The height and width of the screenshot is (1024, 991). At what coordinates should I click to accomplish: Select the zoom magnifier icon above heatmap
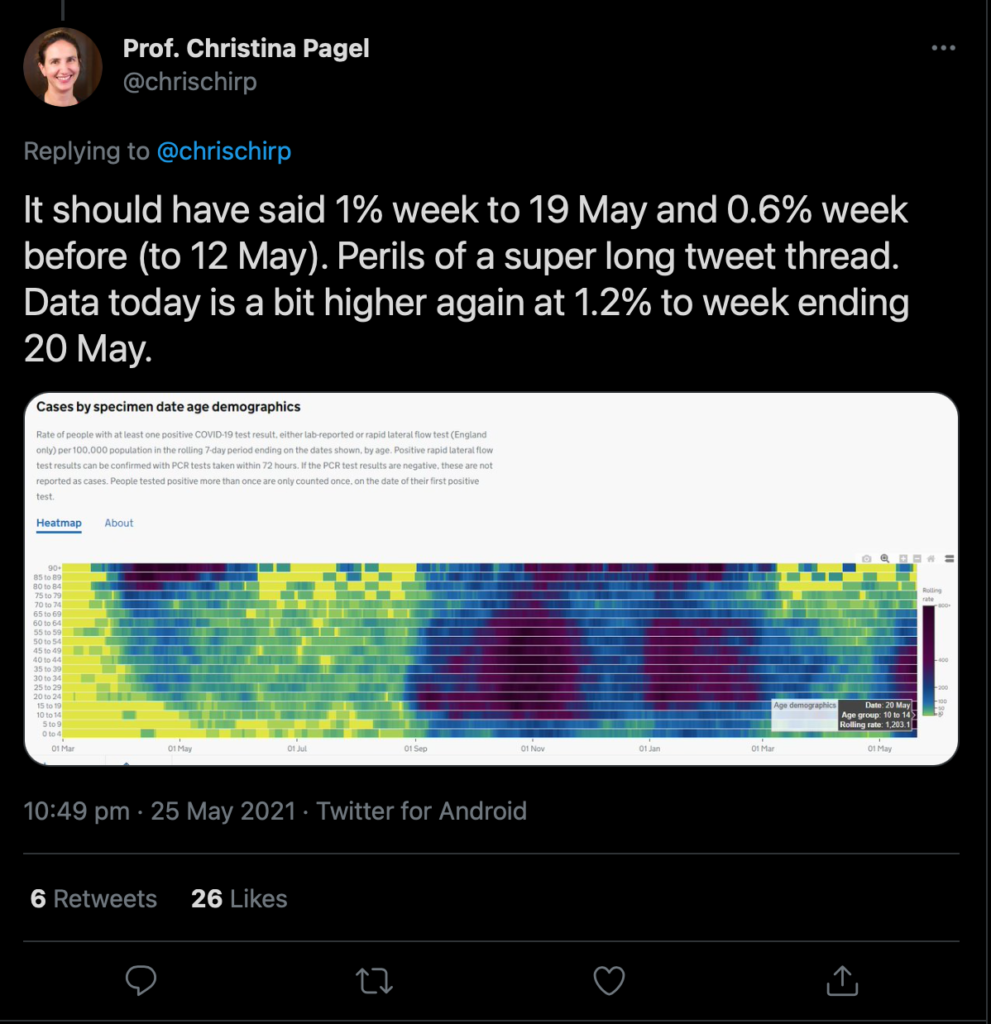point(885,558)
